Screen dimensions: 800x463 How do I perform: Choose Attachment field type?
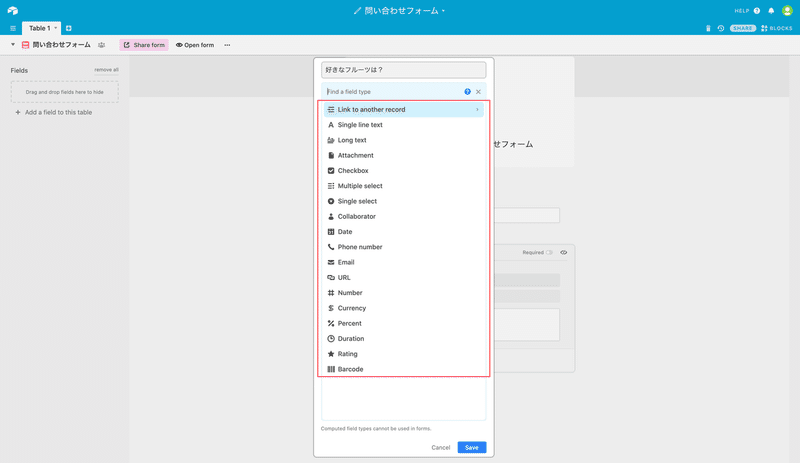(x=404, y=155)
